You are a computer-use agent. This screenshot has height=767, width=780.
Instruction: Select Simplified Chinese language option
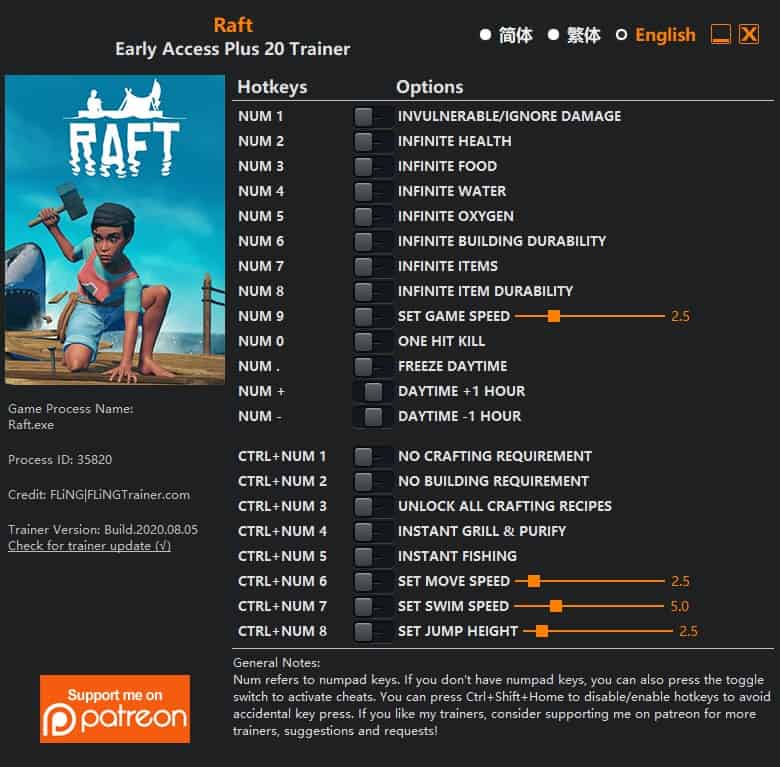[506, 35]
